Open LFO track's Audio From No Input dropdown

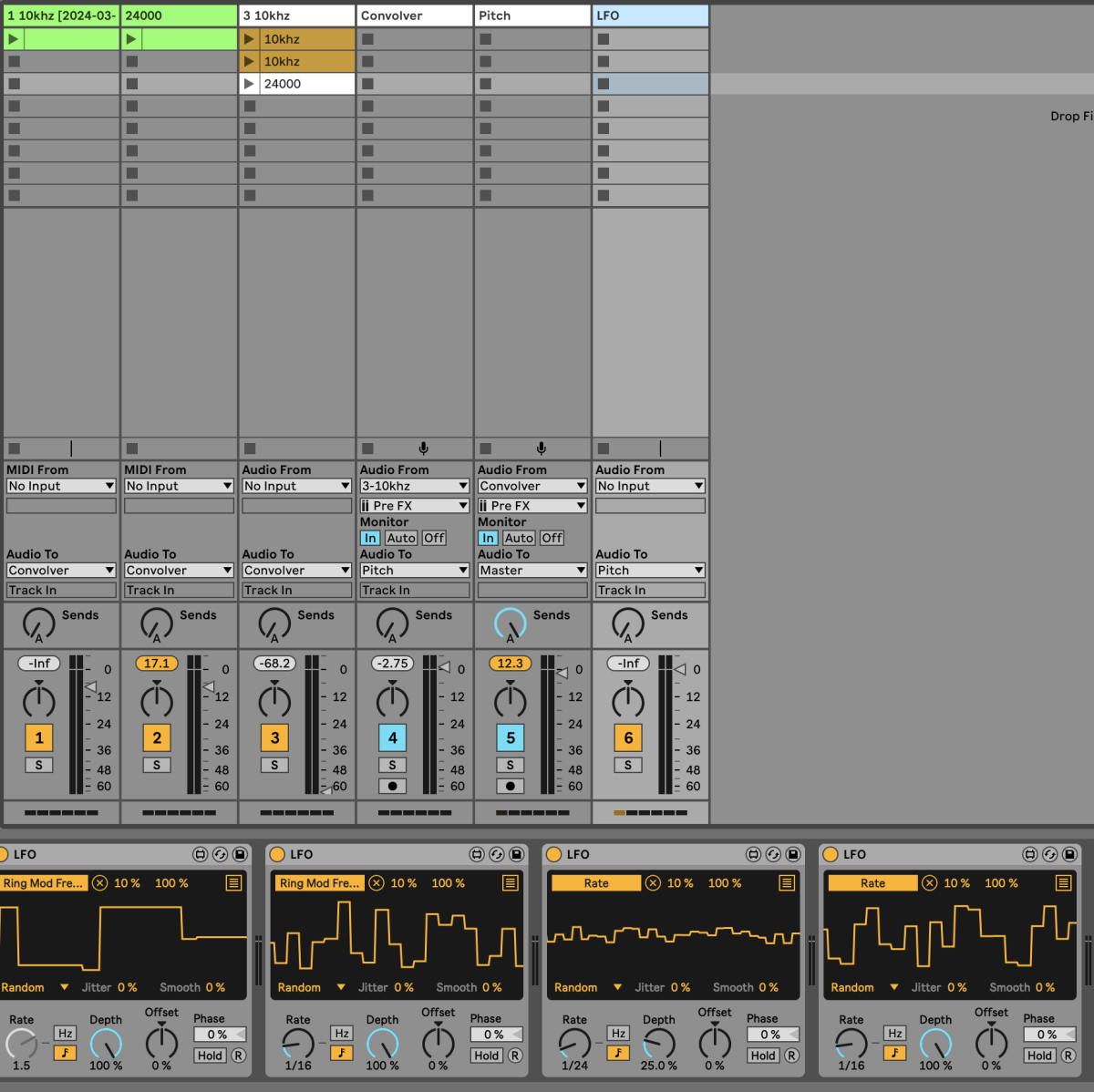[x=650, y=486]
